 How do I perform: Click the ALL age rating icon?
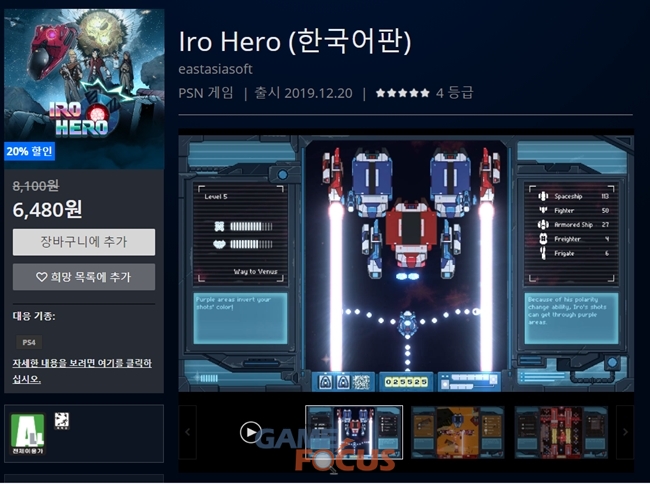click(x=27, y=434)
